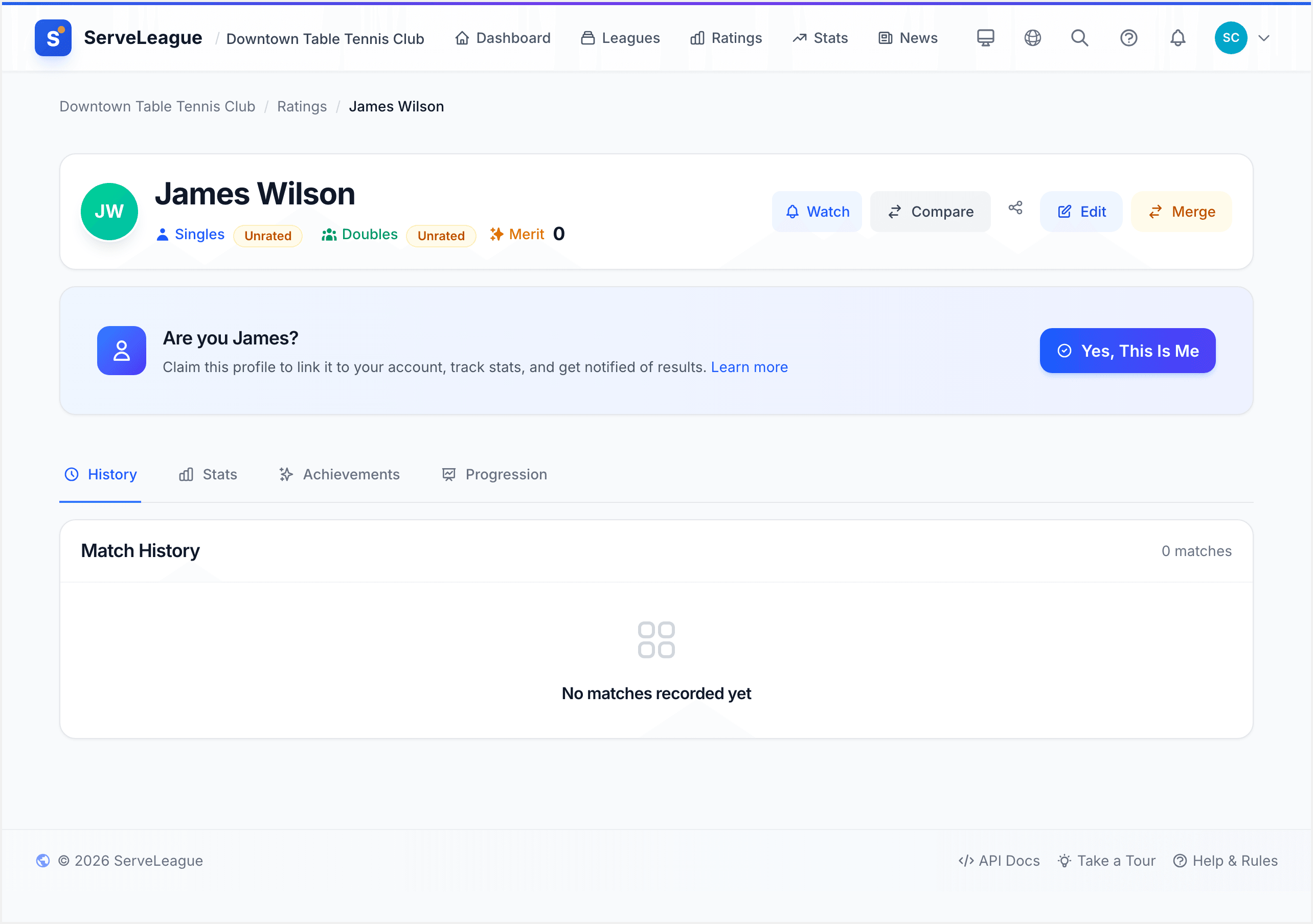Click the globe language icon

(1032, 38)
